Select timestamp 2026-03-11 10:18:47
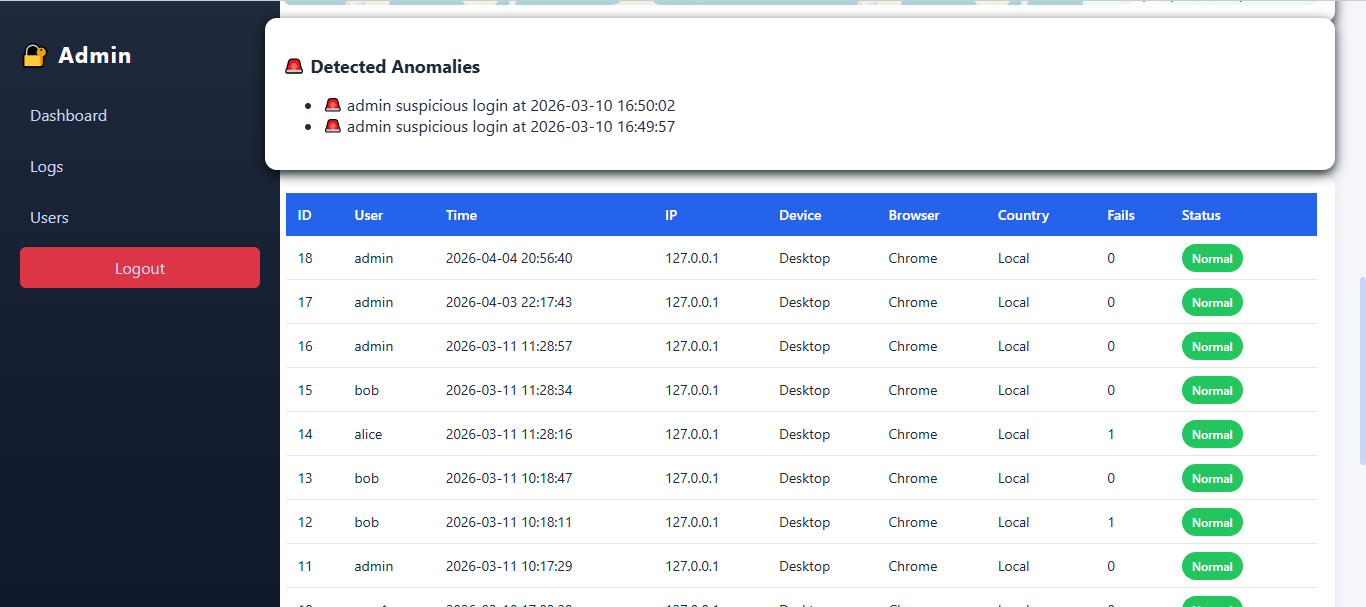Image resolution: width=1366 pixels, height=607 pixels. pos(509,478)
